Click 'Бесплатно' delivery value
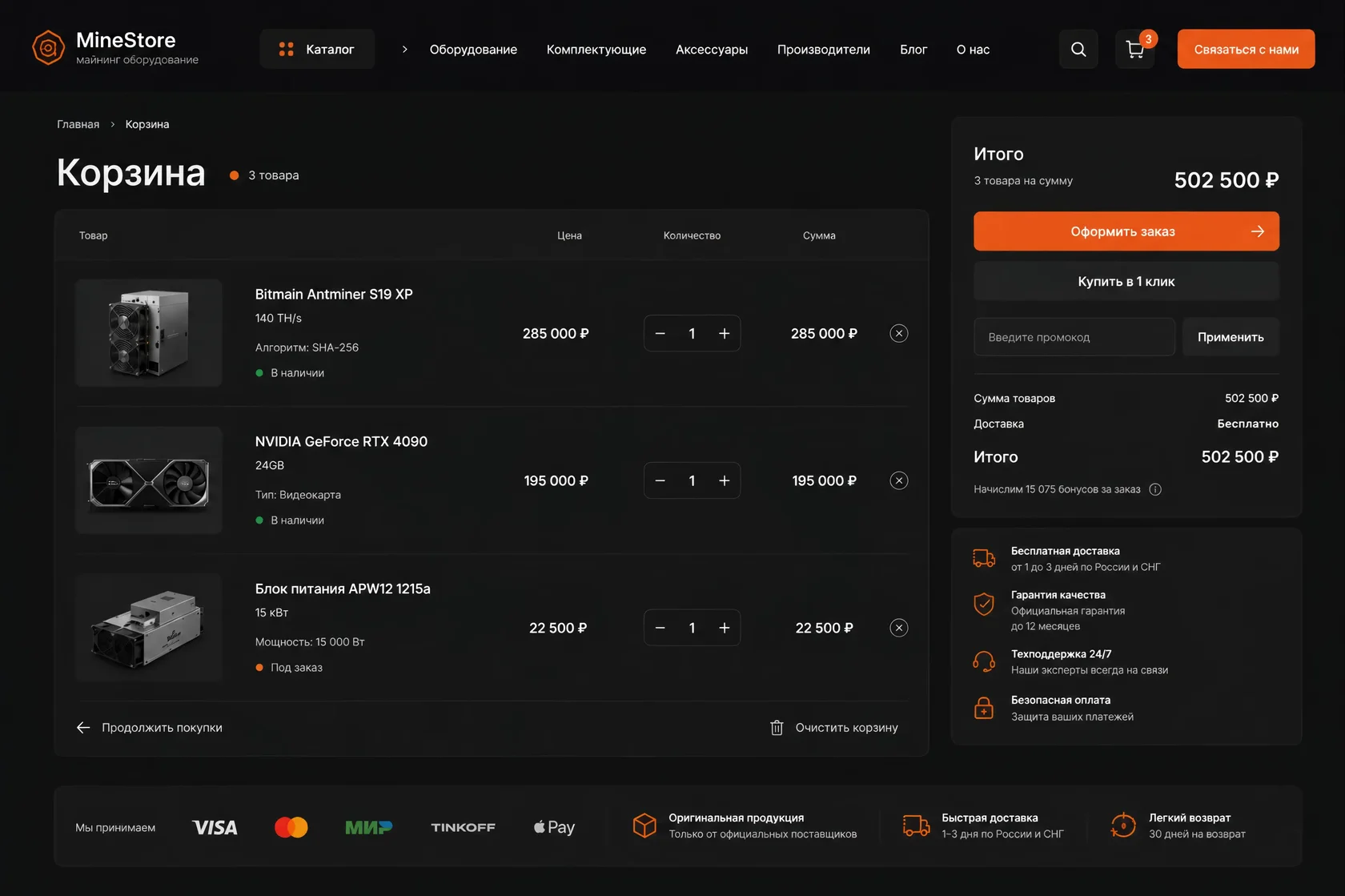Viewport: 1345px width, 896px height. click(1247, 424)
